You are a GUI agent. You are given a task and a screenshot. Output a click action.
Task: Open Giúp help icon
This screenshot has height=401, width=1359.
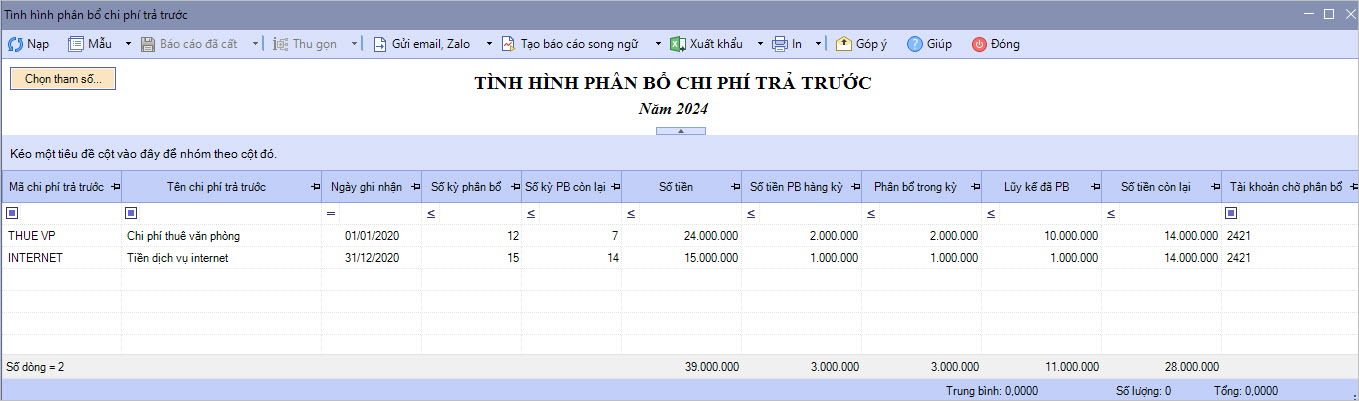[x=914, y=44]
